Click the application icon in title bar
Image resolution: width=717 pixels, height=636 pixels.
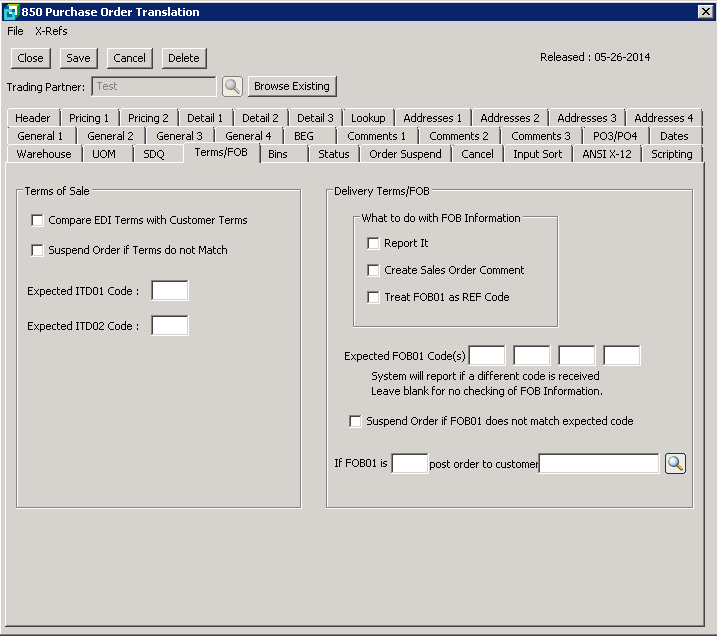click(10, 11)
